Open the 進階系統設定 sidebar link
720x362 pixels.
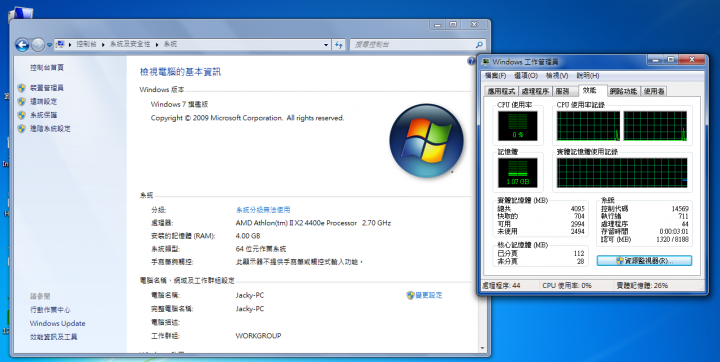pyautogui.click(x=51, y=129)
